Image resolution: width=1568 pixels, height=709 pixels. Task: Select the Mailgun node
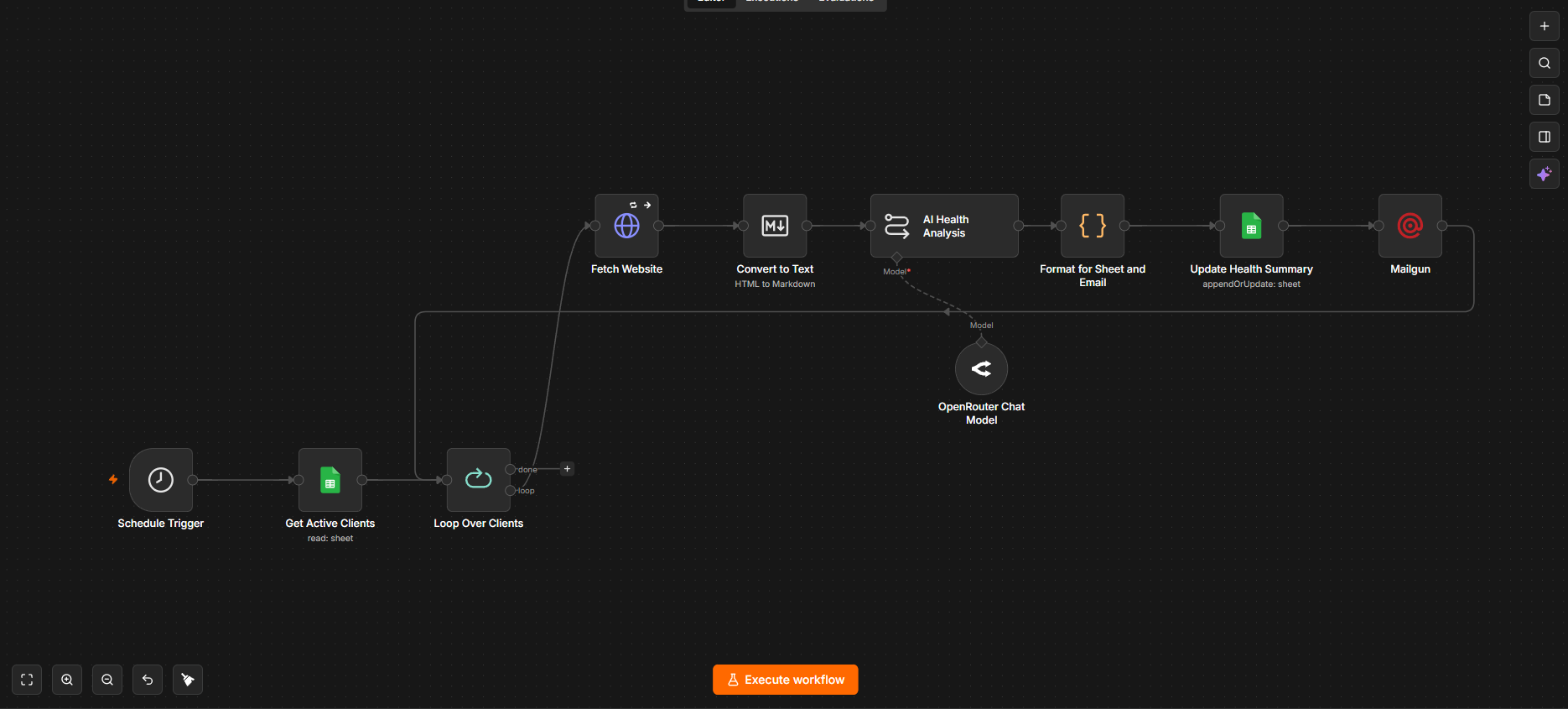tap(1410, 226)
